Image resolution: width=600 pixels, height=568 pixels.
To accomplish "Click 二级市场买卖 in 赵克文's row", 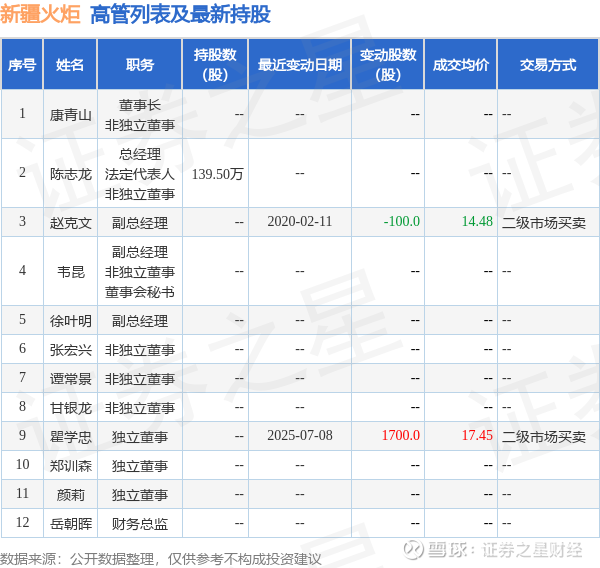I will click(544, 223).
